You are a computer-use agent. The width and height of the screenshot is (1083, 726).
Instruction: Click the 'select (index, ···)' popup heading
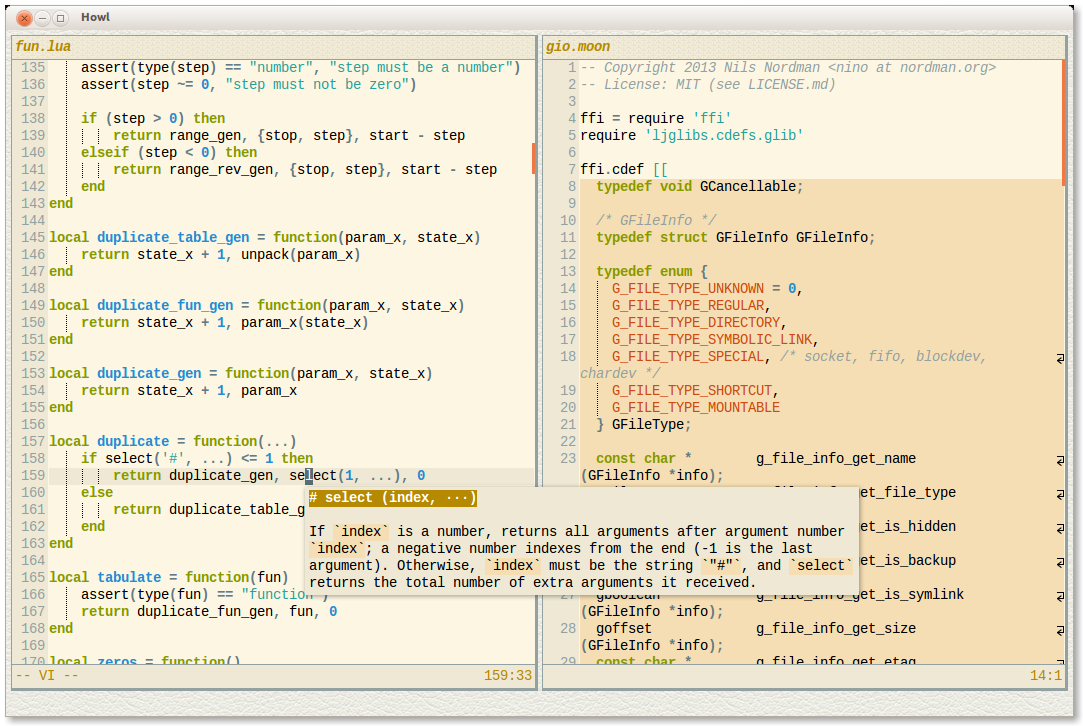point(393,498)
